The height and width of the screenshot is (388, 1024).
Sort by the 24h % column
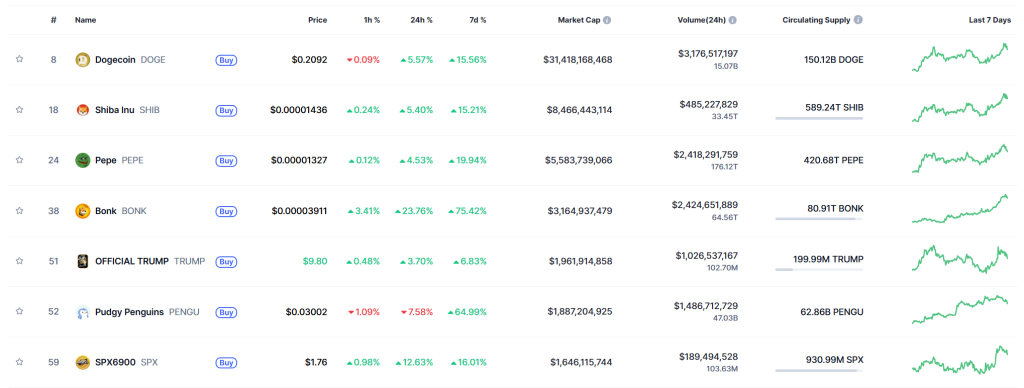(x=421, y=20)
